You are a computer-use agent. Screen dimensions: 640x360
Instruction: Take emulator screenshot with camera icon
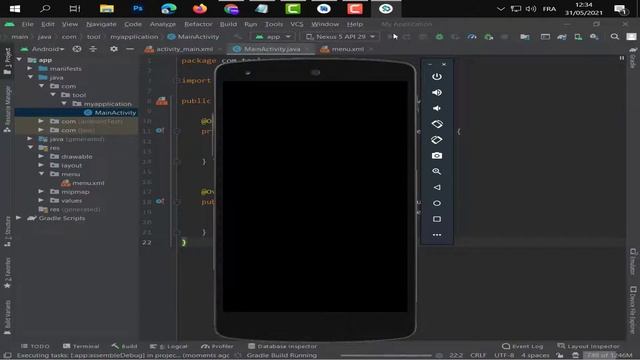[x=437, y=156]
